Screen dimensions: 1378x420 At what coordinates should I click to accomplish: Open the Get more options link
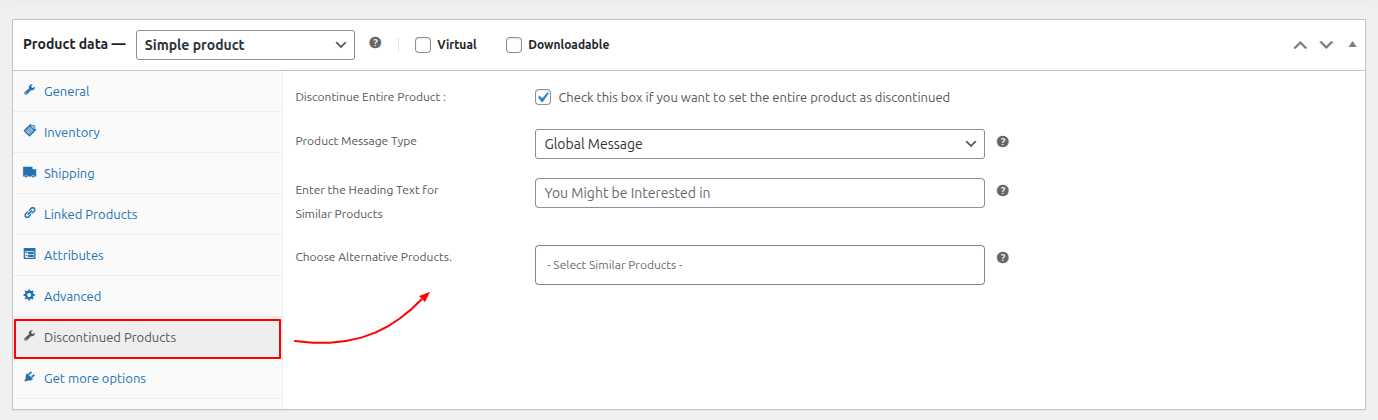coord(94,379)
